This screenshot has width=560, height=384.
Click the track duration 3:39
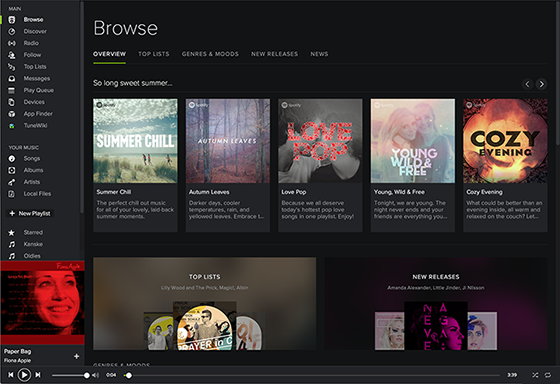[512, 375]
